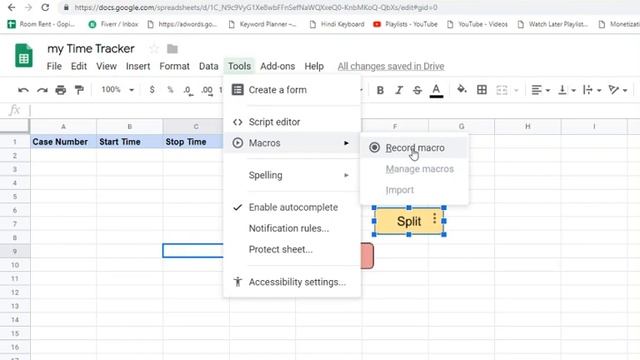Open the Playlists - YouTube bookmark
The height and width of the screenshot is (360, 640).
coord(405,24)
